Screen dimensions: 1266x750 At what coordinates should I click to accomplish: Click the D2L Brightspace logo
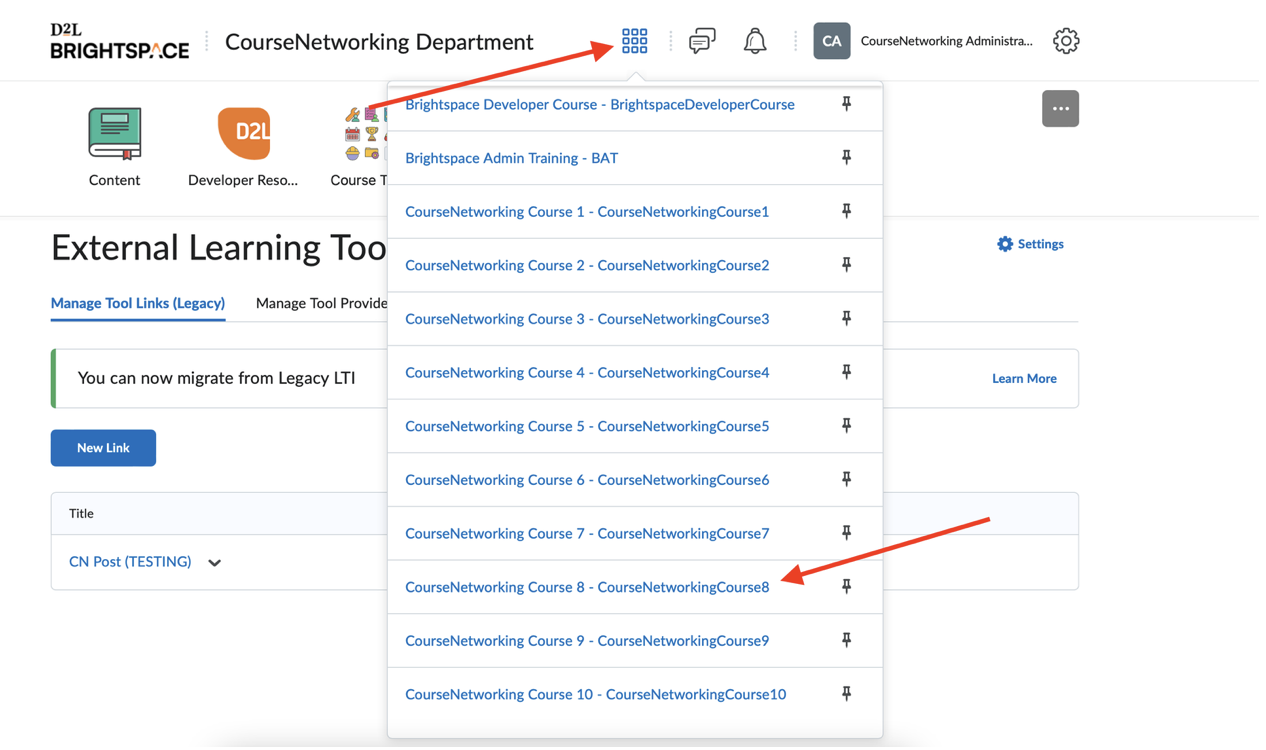pyautogui.click(x=119, y=41)
